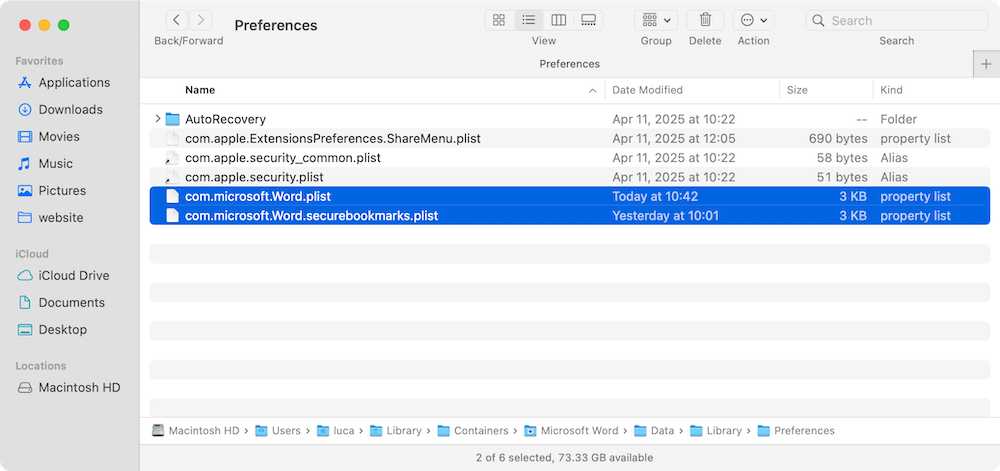Click file icon of com.microsoft.Word.securebookmarks.plist
The height and width of the screenshot is (471, 1000).
click(x=172, y=215)
